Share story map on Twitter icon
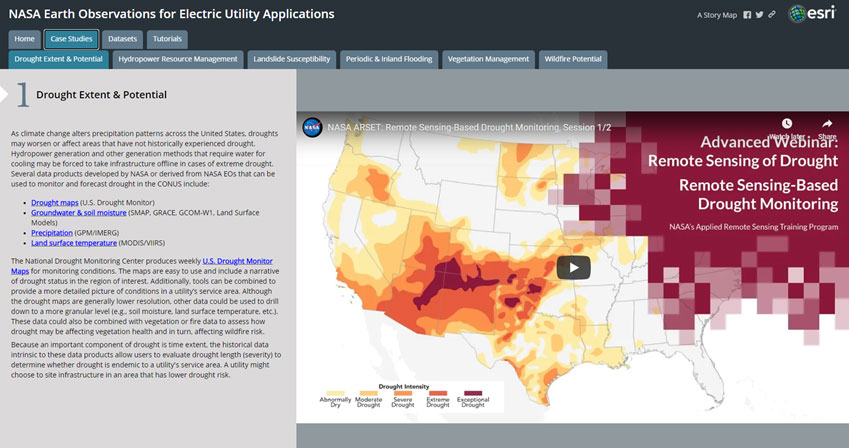This screenshot has width=849, height=448. tap(760, 15)
